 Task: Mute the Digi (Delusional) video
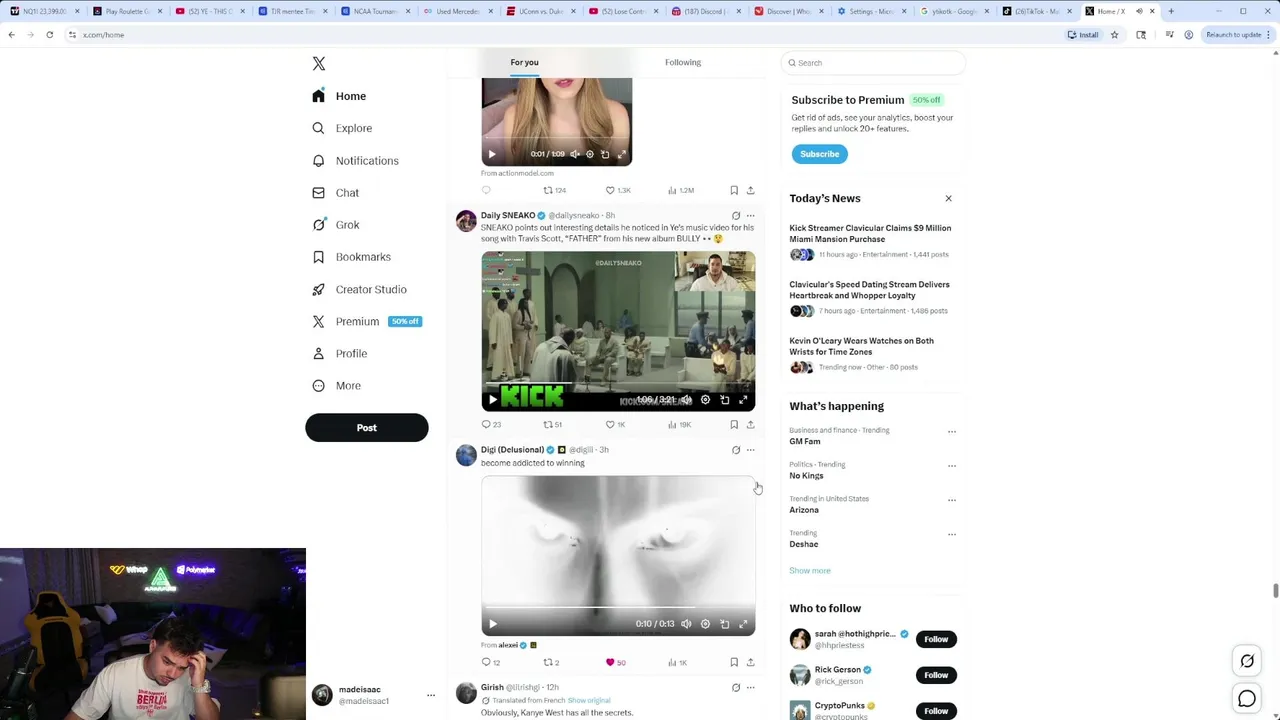pyautogui.click(x=686, y=624)
